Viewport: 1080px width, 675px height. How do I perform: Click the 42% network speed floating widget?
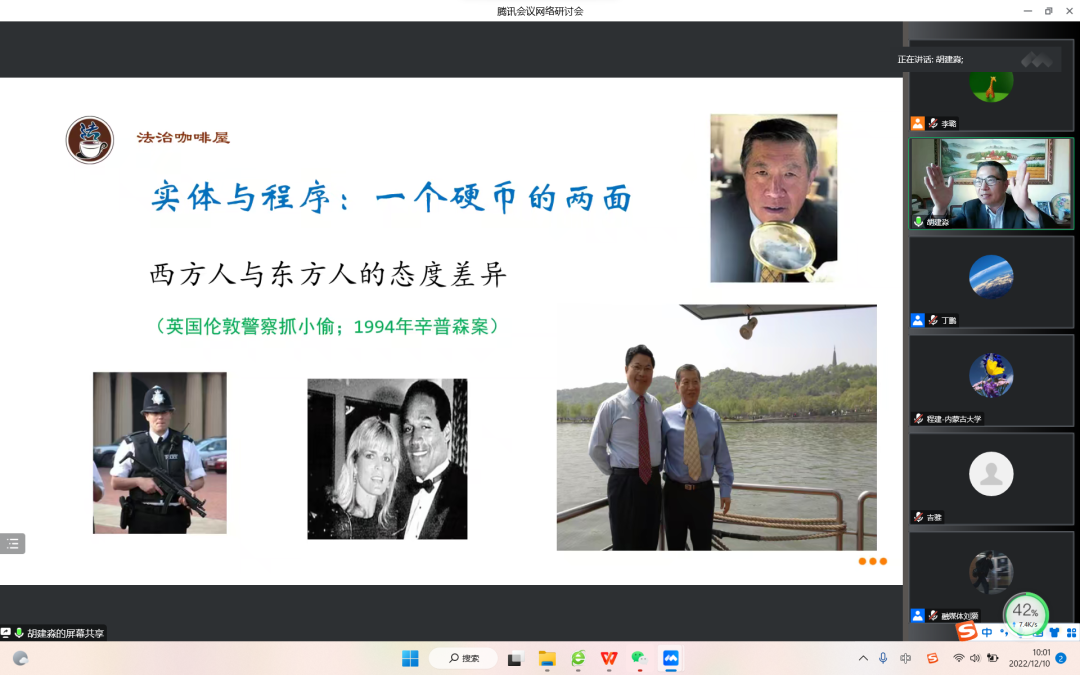1025,612
